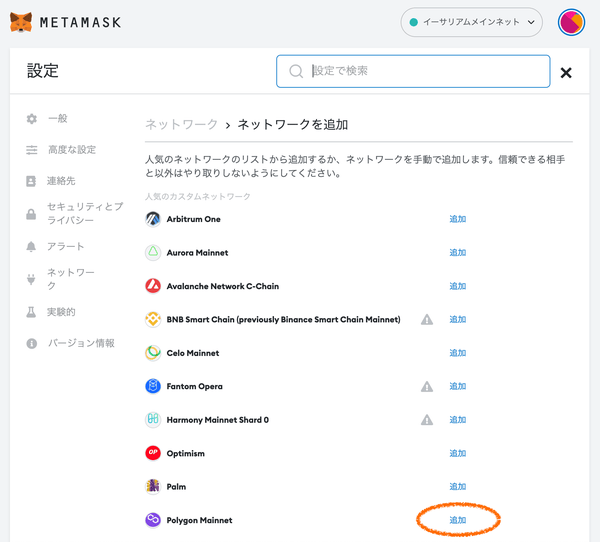Image resolution: width=600 pixels, height=542 pixels.
Task: Add the Aurora Mainnet network
Action: click(458, 253)
